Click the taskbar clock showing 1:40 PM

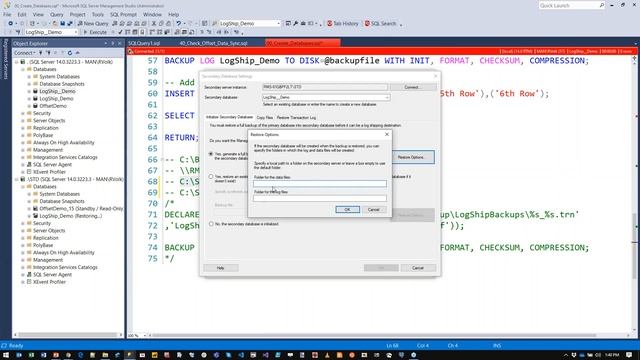point(612,355)
